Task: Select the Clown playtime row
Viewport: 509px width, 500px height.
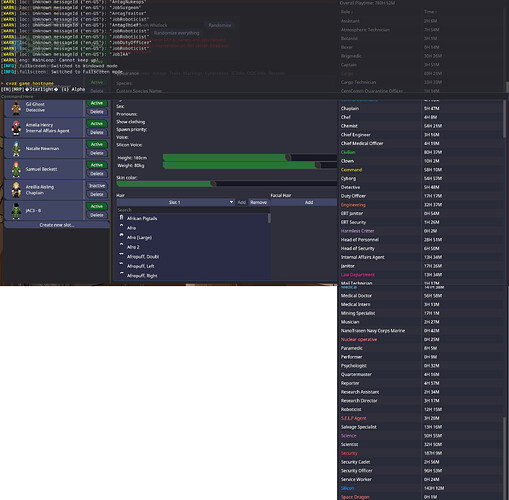Action: 421,161
